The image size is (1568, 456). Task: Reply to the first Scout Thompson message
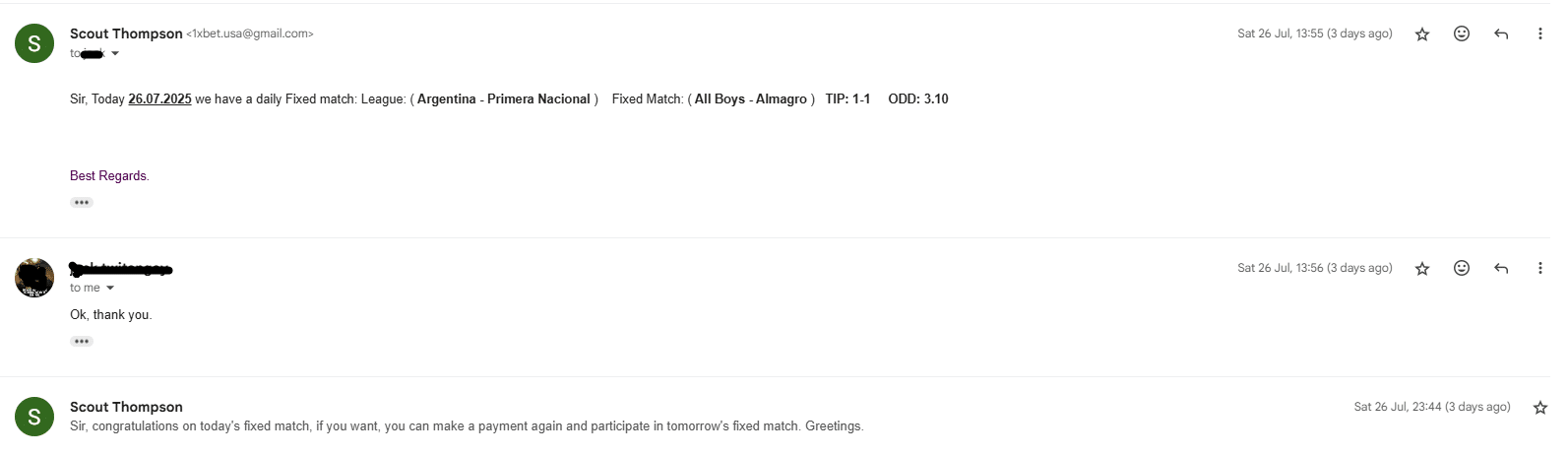1501,33
